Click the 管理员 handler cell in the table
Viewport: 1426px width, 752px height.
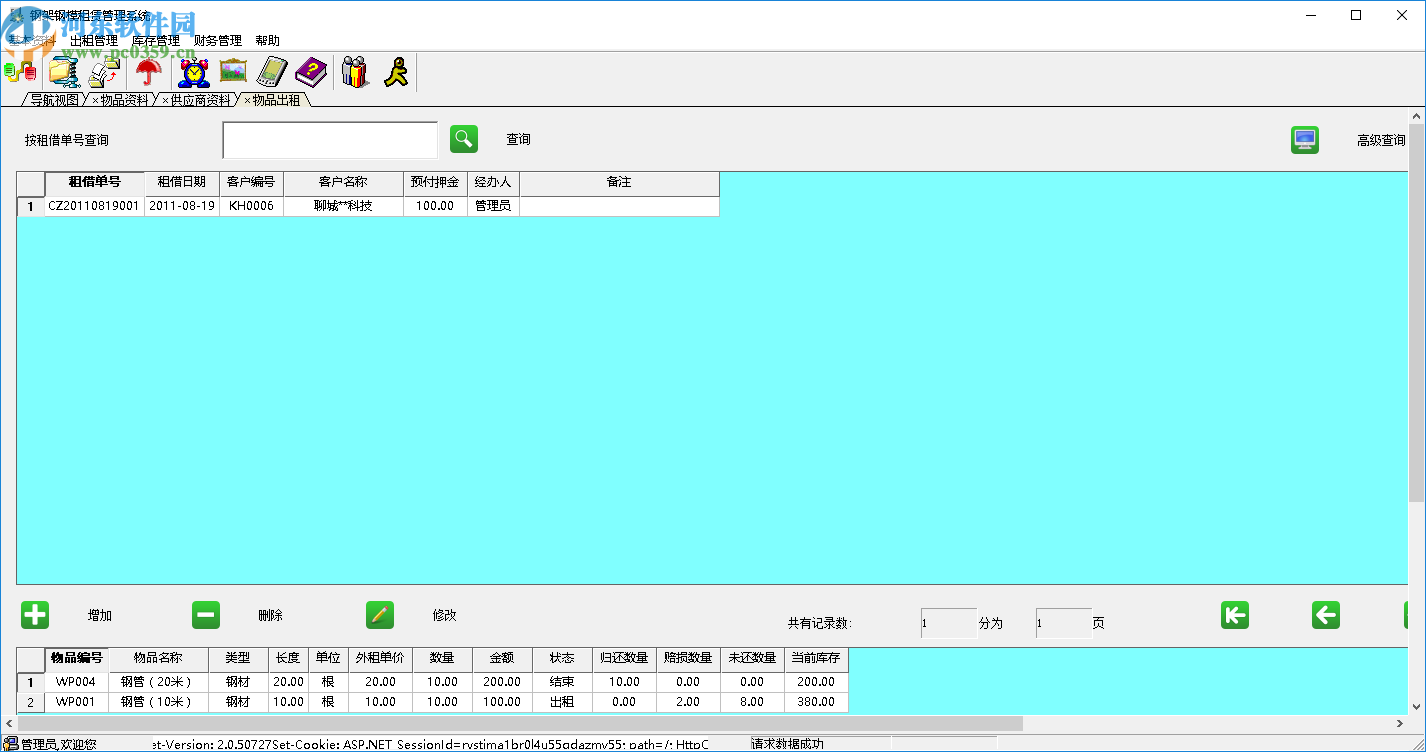pyautogui.click(x=493, y=206)
